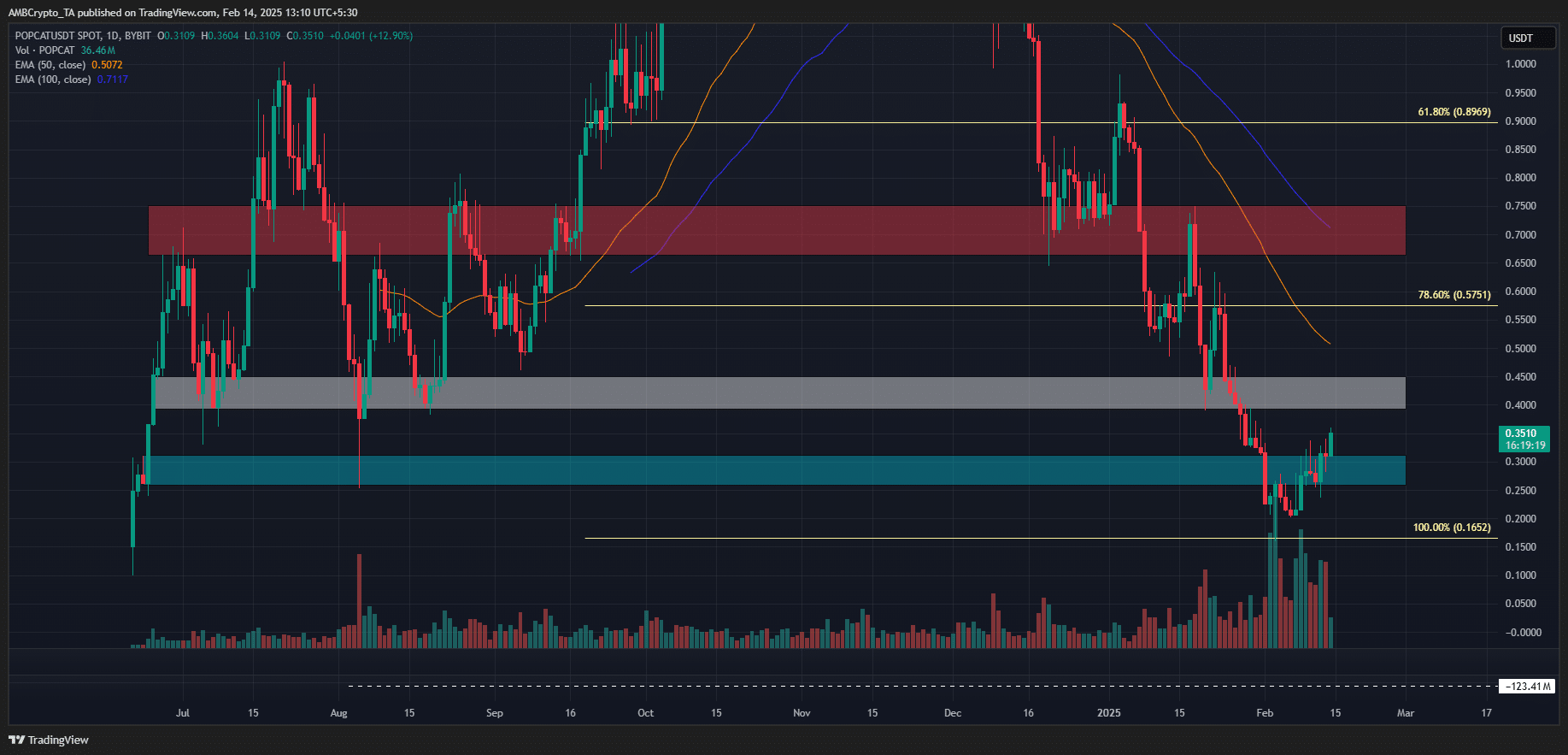Select the EMA (100, close) indicator legend
This screenshot has height=755, width=1568.
(53, 80)
